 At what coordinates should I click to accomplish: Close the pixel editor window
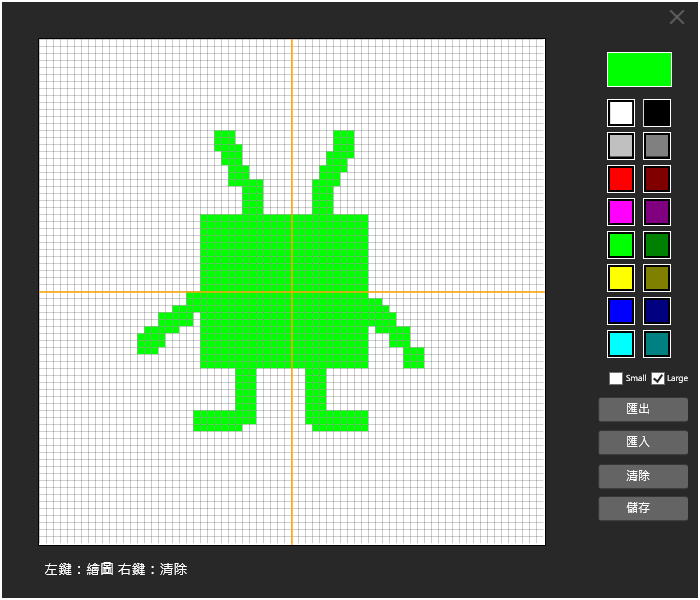pyautogui.click(x=677, y=17)
